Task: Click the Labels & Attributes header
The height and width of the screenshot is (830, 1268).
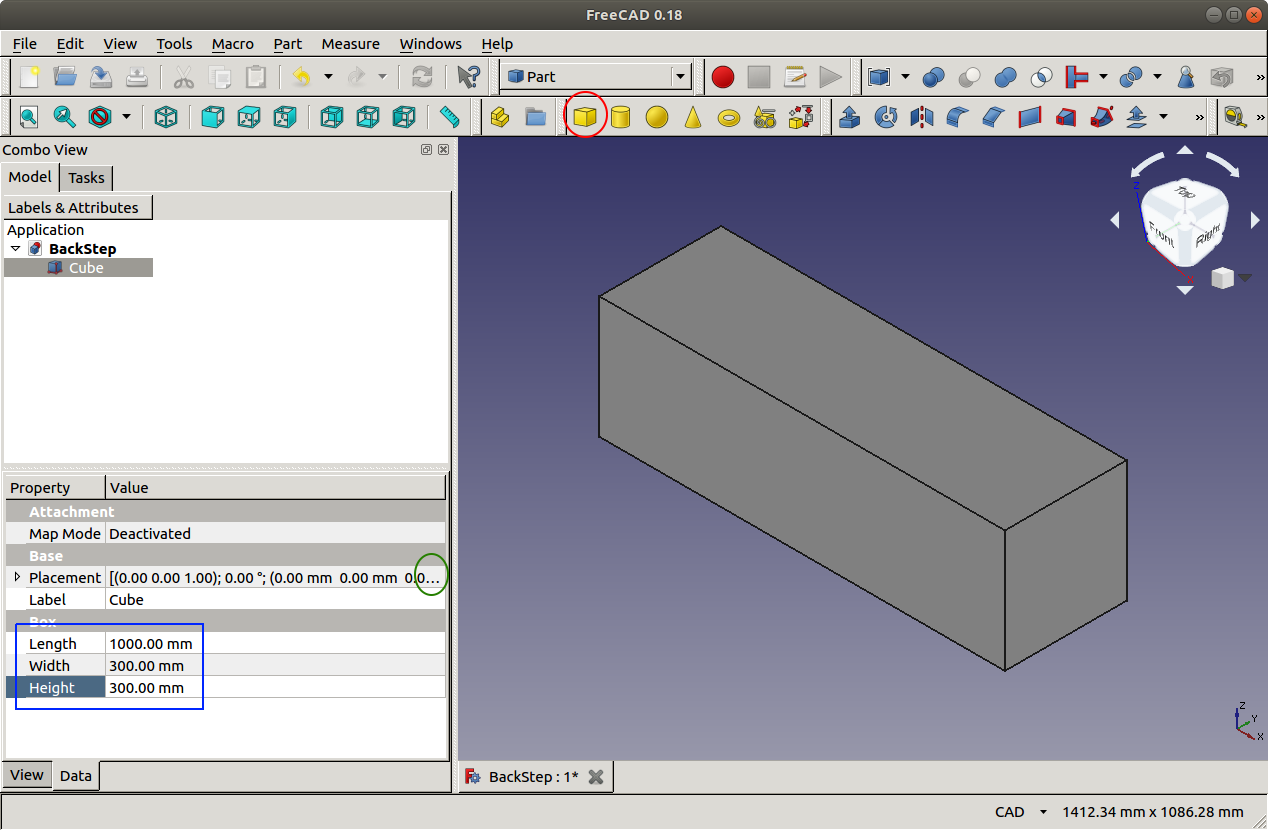Action: (77, 208)
